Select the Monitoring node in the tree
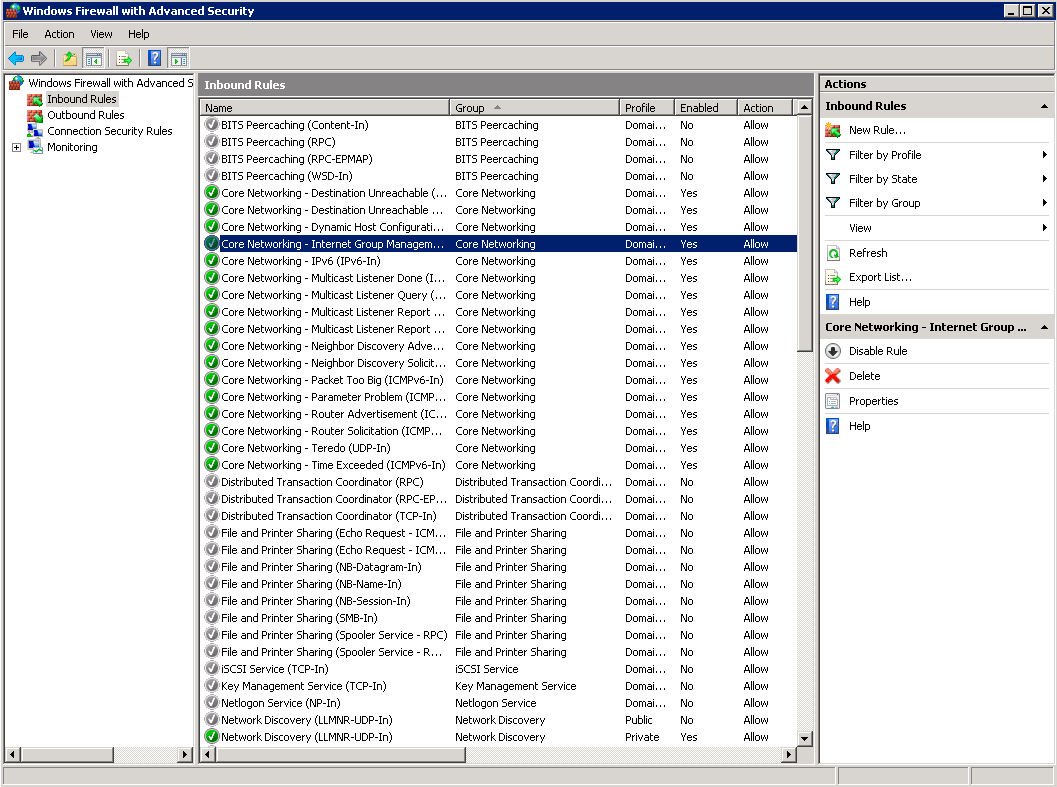 (x=72, y=148)
